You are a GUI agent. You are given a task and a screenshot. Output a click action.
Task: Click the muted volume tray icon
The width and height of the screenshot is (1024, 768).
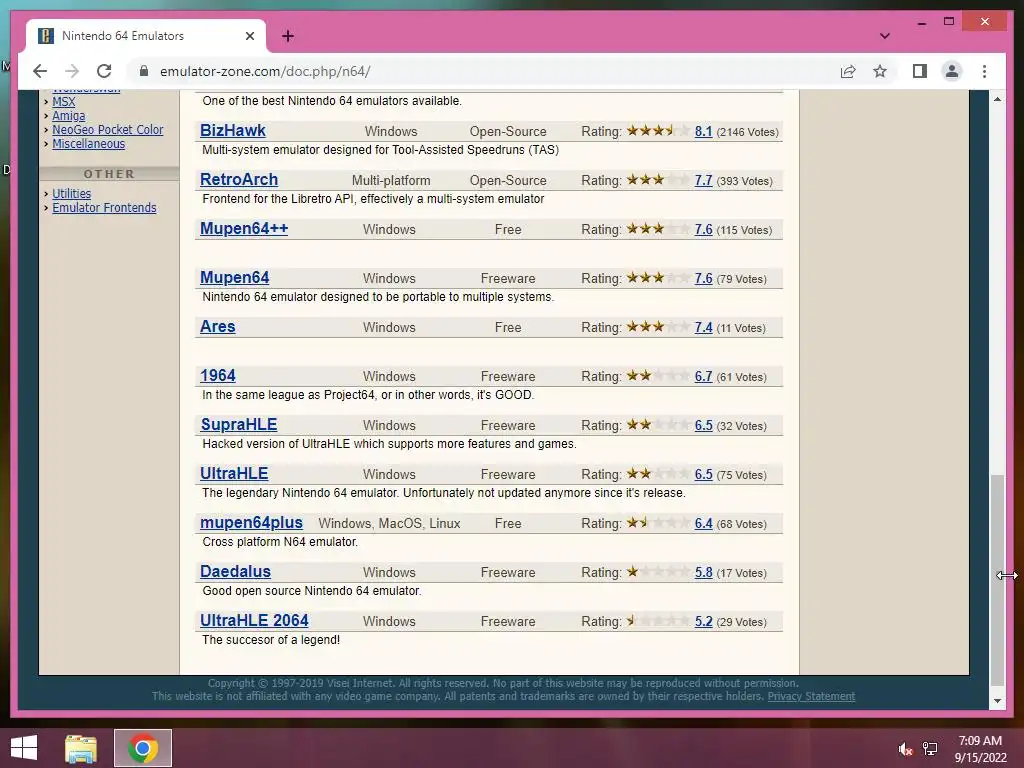(x=905, y=749)
